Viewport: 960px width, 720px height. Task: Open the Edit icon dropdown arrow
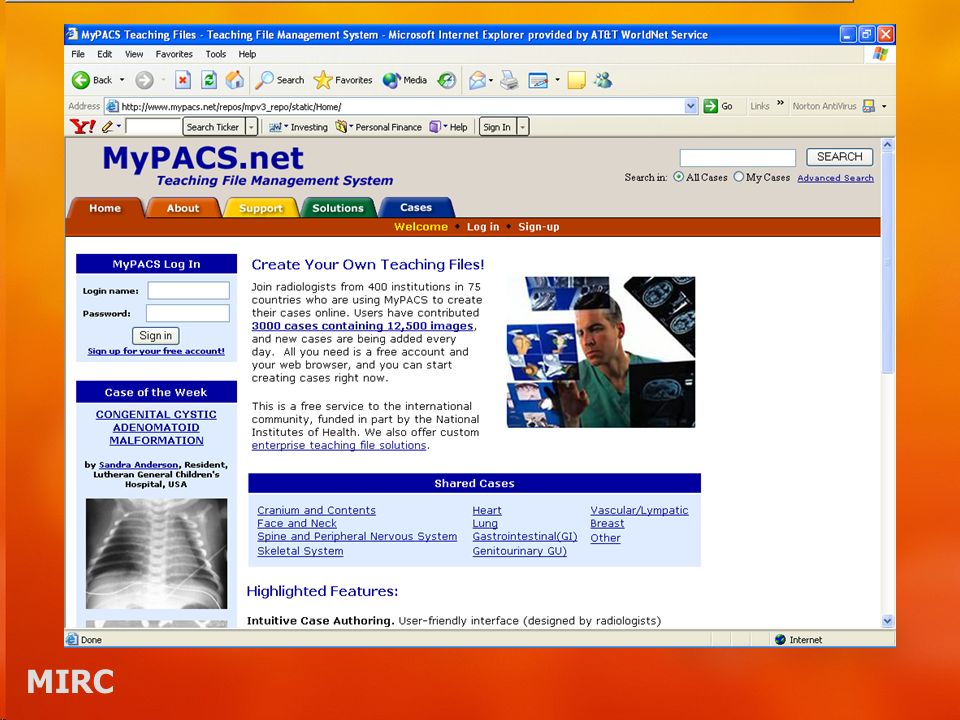[557, 80]
